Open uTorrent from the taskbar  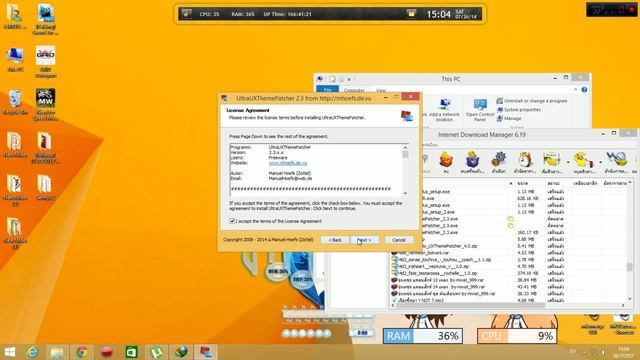pyautogui.click(x=156, y=352)
